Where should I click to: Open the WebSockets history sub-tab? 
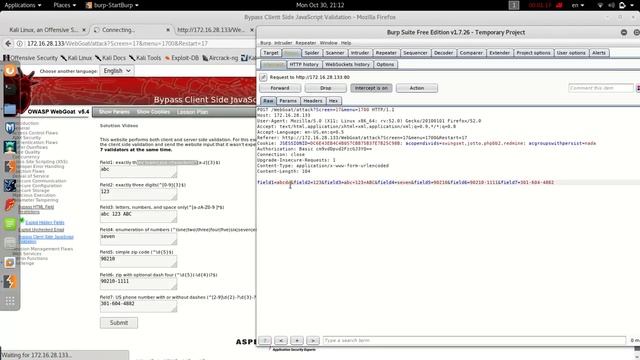(x=347, y=64)
